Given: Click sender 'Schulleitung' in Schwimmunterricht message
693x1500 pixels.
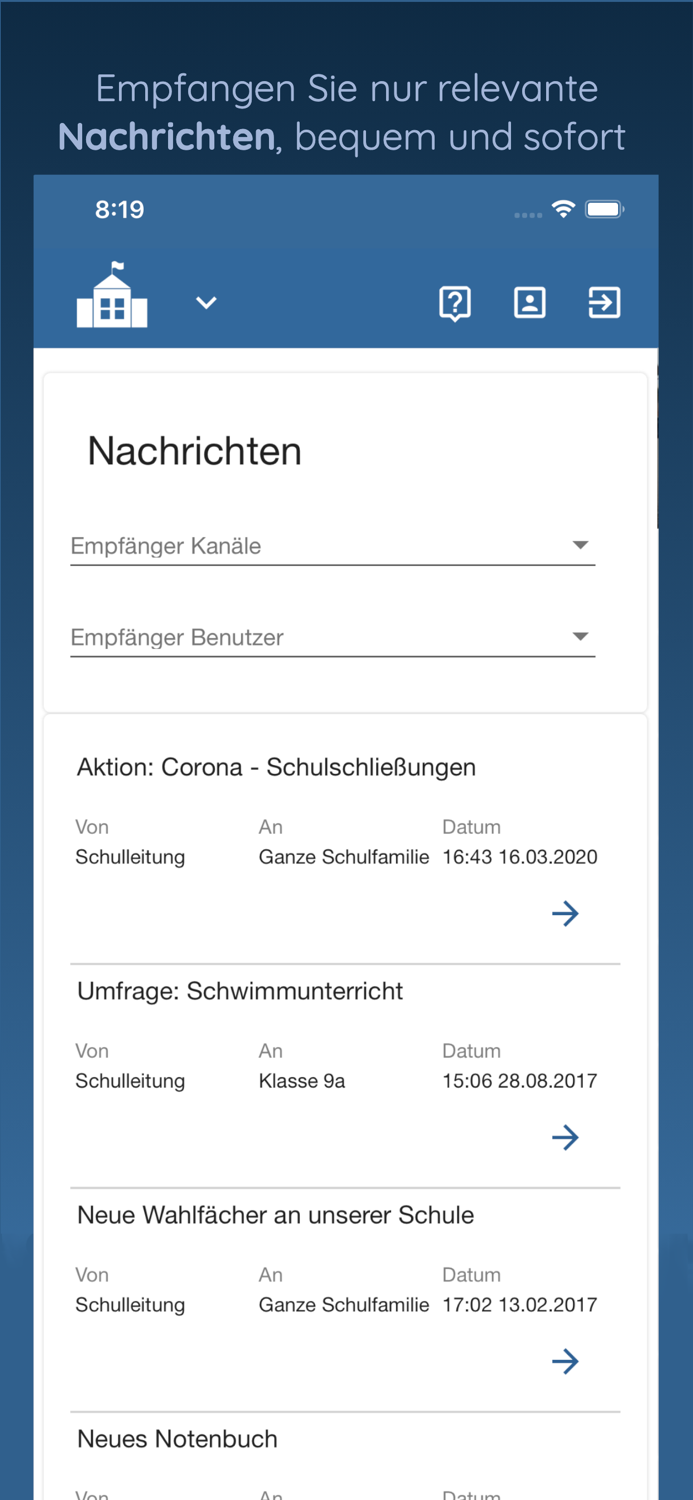Looking at the screenshot, I should [x=130, y=1081].
